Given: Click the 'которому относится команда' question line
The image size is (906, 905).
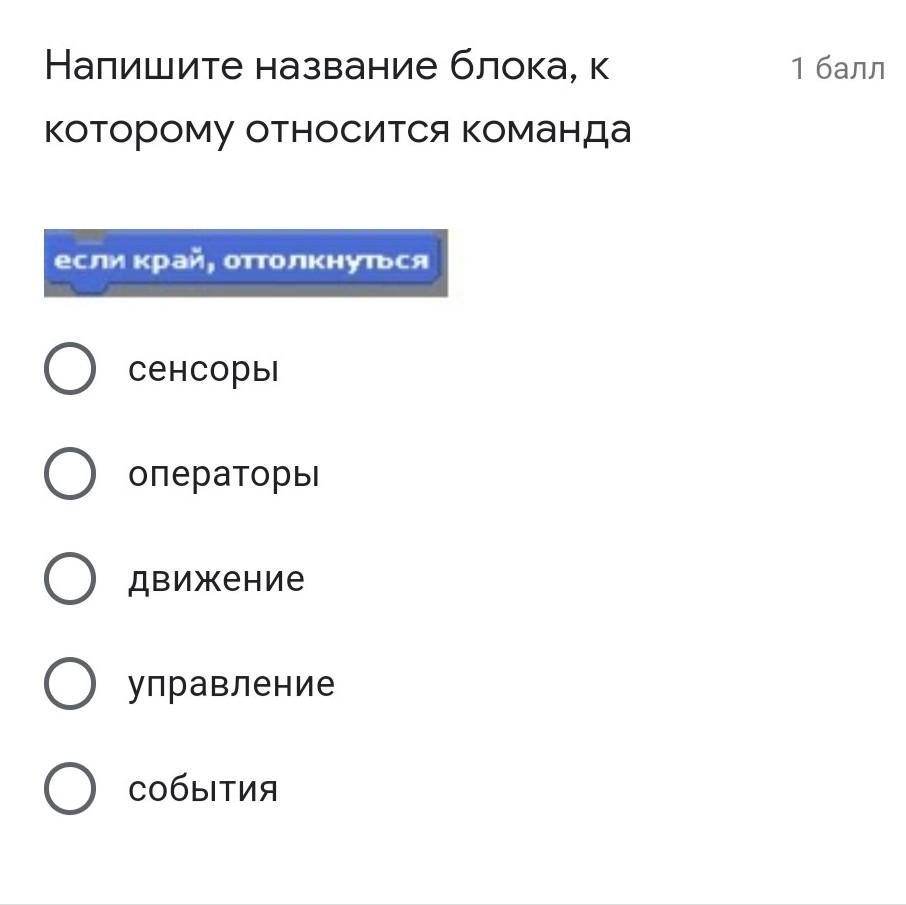Looking at the screenshot, I should (337, 130).
